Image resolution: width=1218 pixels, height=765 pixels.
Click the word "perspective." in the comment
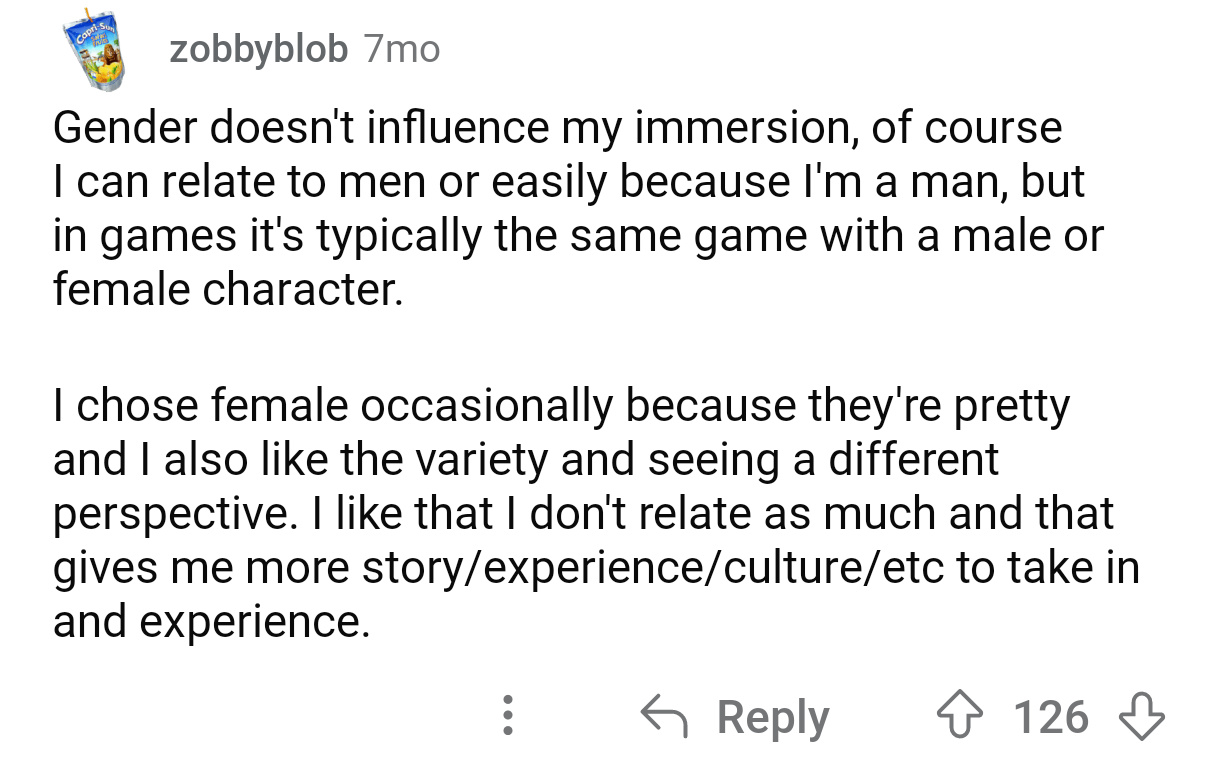coord(172,515)
